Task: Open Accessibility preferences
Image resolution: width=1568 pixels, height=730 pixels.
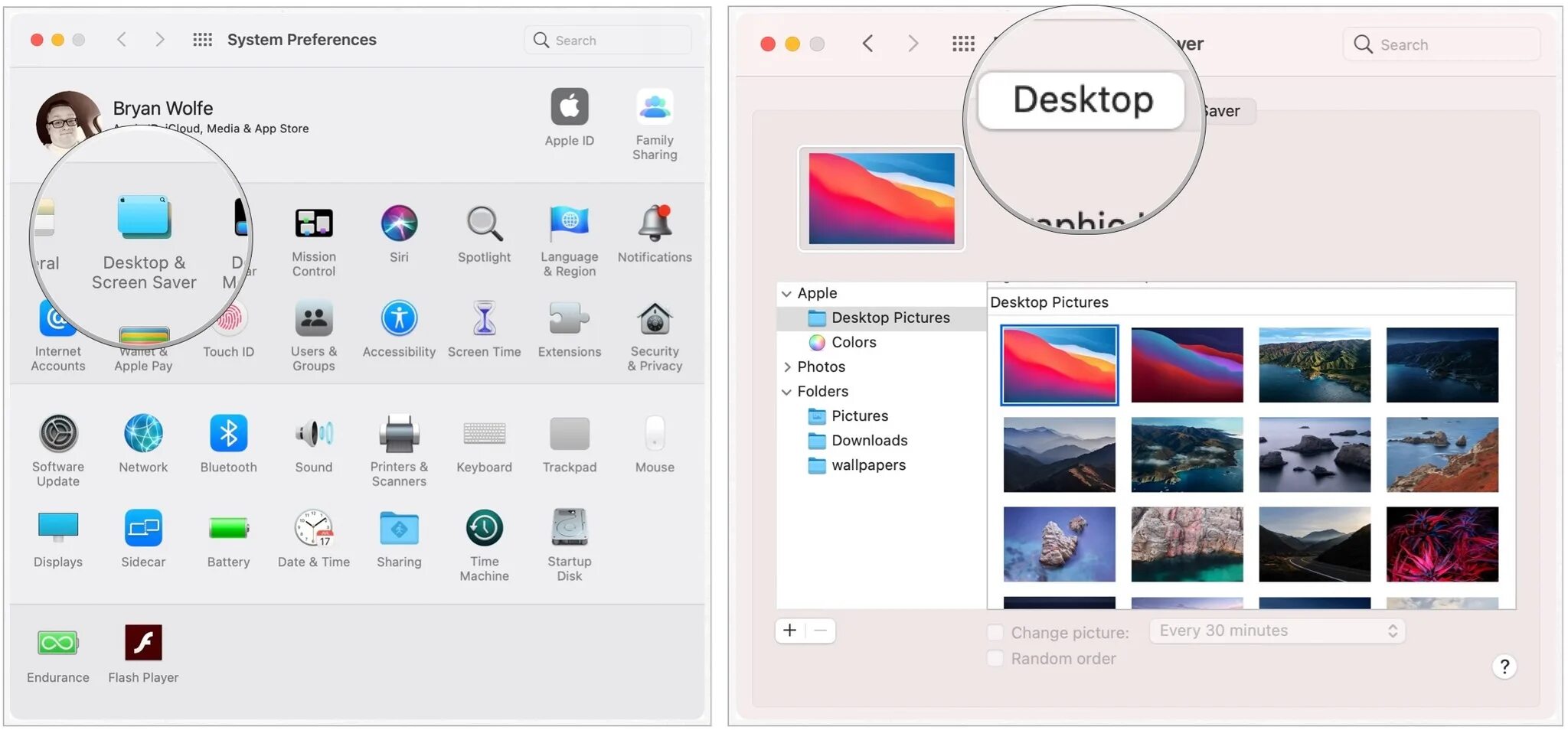Action: (x=399, y=329)
